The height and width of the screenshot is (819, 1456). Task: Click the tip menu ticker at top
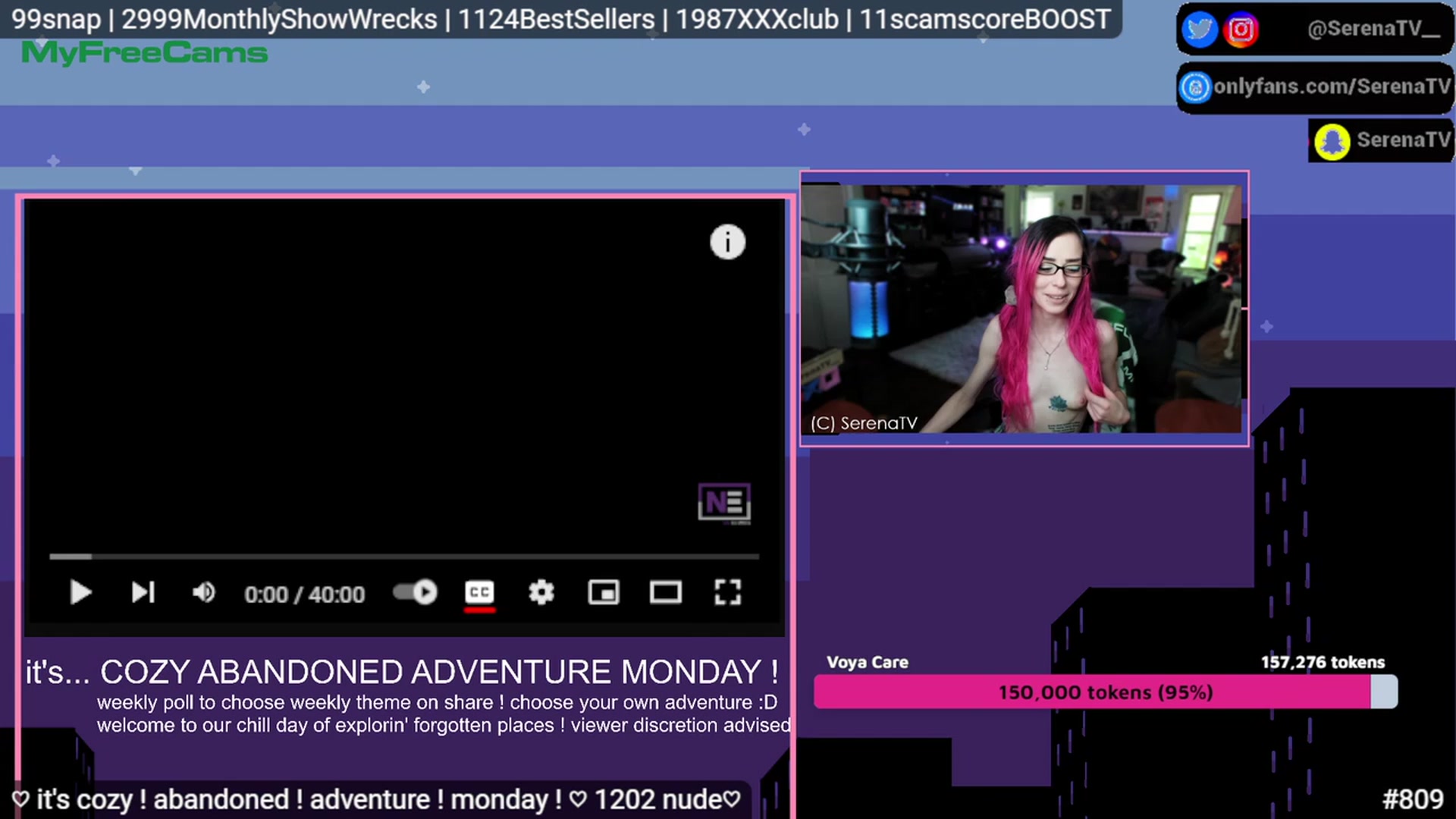pos(561,19)
